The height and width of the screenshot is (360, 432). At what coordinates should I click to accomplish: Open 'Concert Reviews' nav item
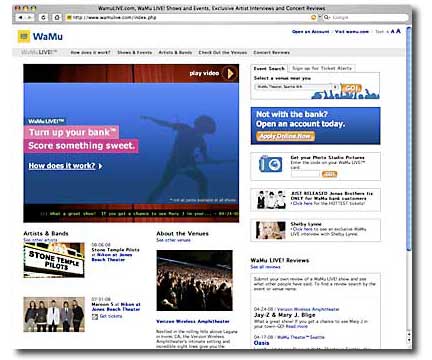(x=271, y=53)
